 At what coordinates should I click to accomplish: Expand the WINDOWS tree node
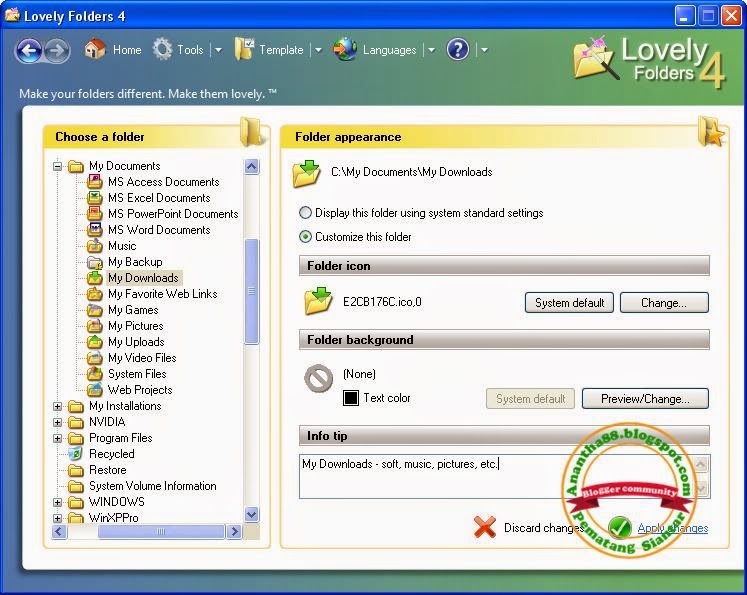(x=58, y=502)
